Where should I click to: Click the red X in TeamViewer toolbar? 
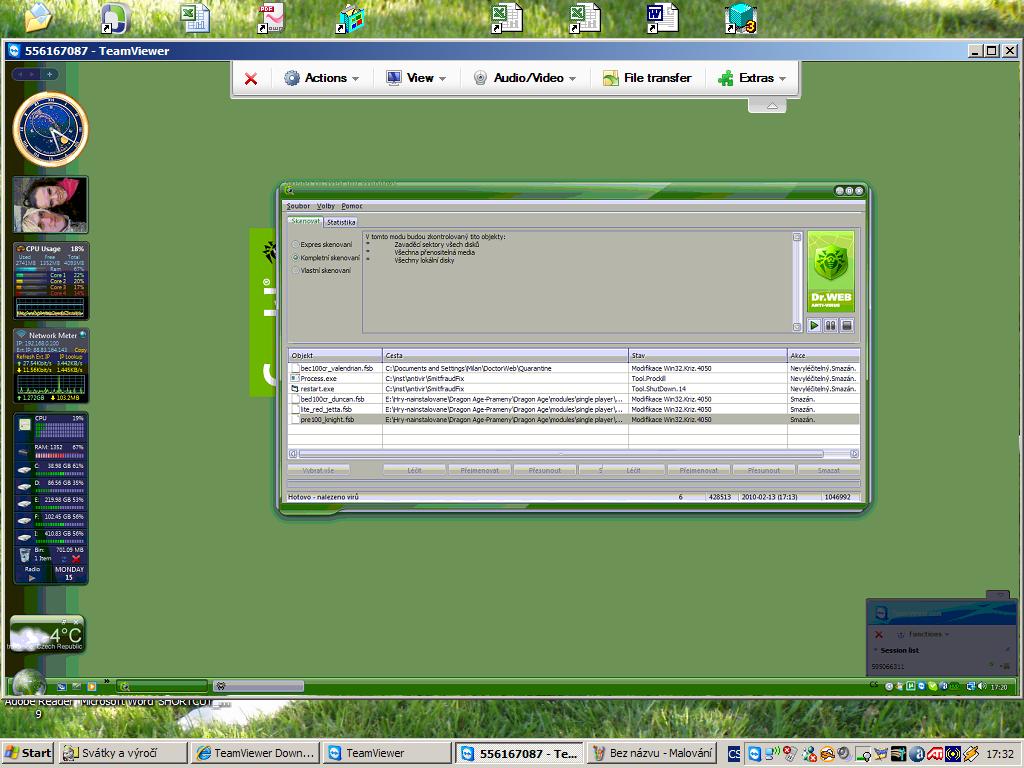[251, 78]
